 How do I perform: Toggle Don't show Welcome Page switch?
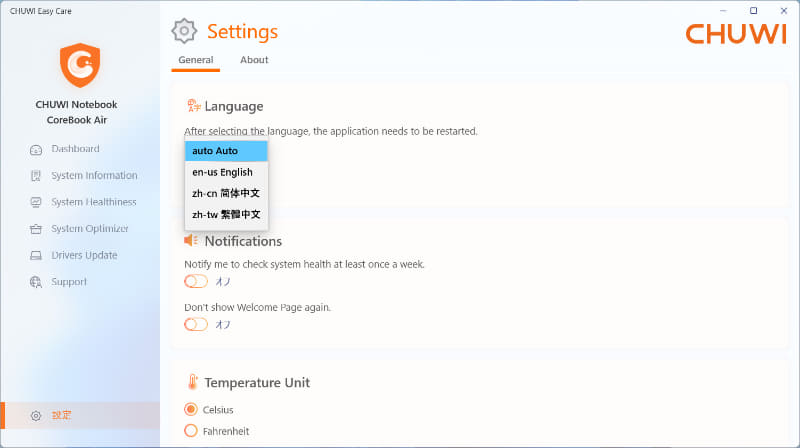[x=196, y=324]
